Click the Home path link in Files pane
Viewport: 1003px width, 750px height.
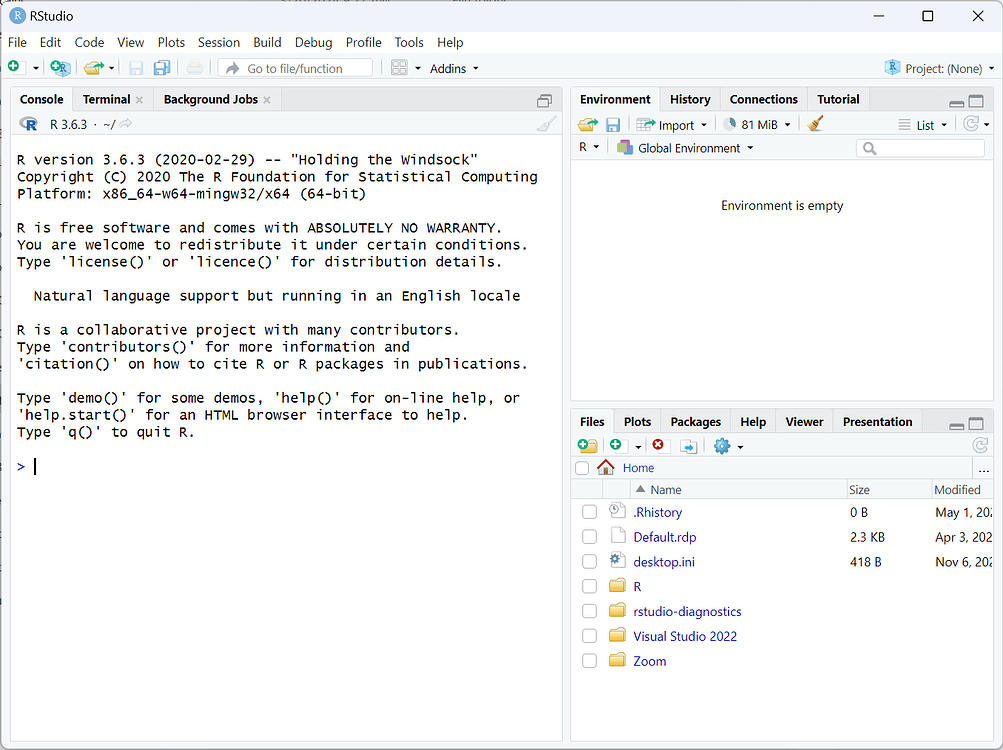pyautogui.click(x=638, y=468)
